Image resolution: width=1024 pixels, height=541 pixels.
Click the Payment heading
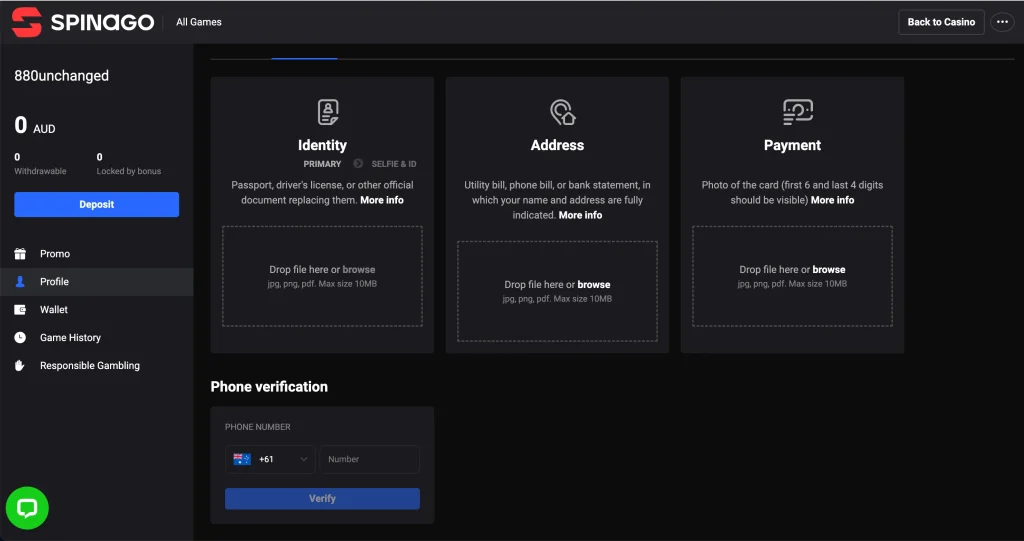tap(792, 145)
